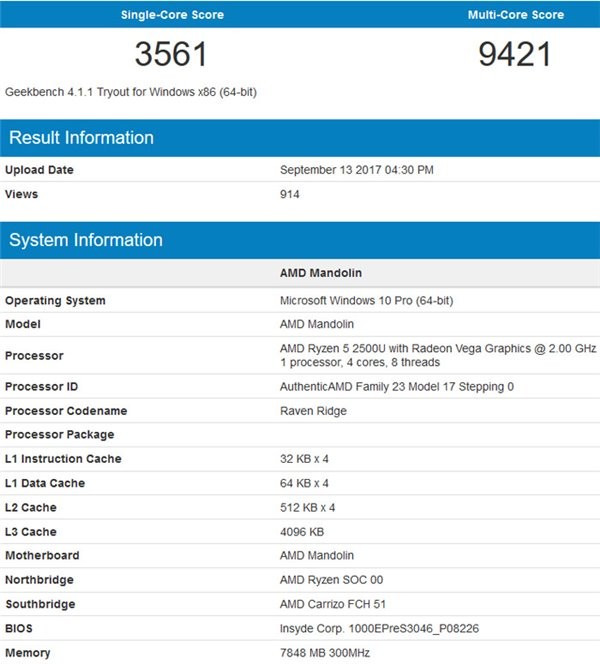Click the Northbridge label
The width and height of the screenshot is (600, 664).
pos(39,580)
